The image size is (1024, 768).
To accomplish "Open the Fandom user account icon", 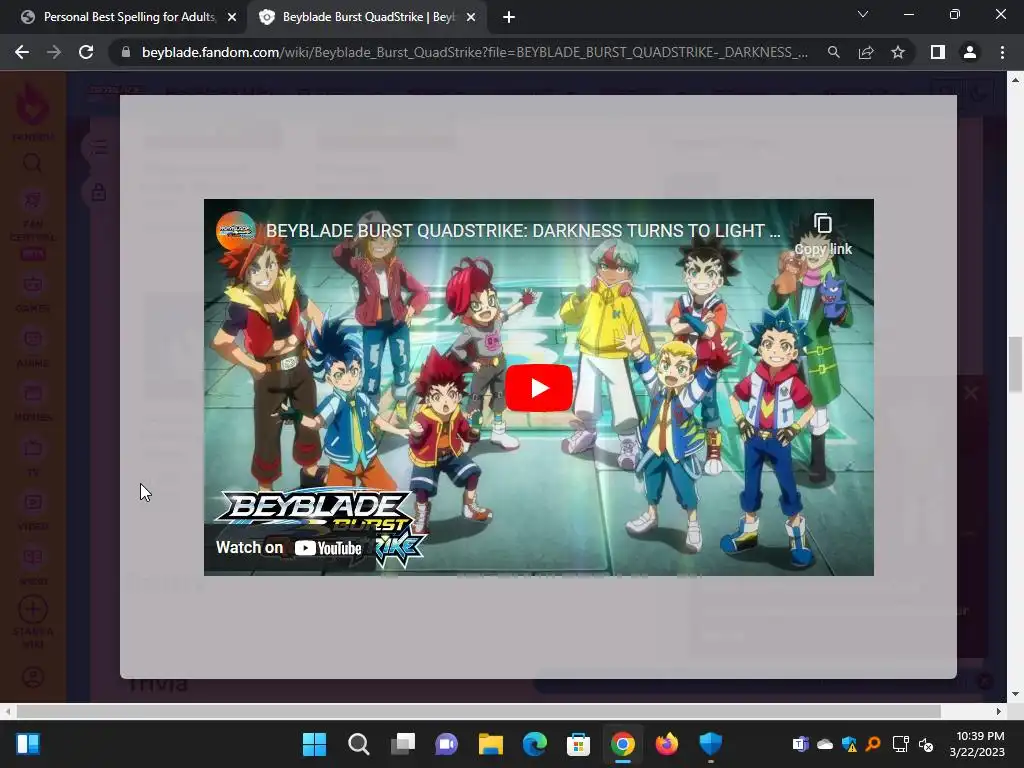I will 33,677.
